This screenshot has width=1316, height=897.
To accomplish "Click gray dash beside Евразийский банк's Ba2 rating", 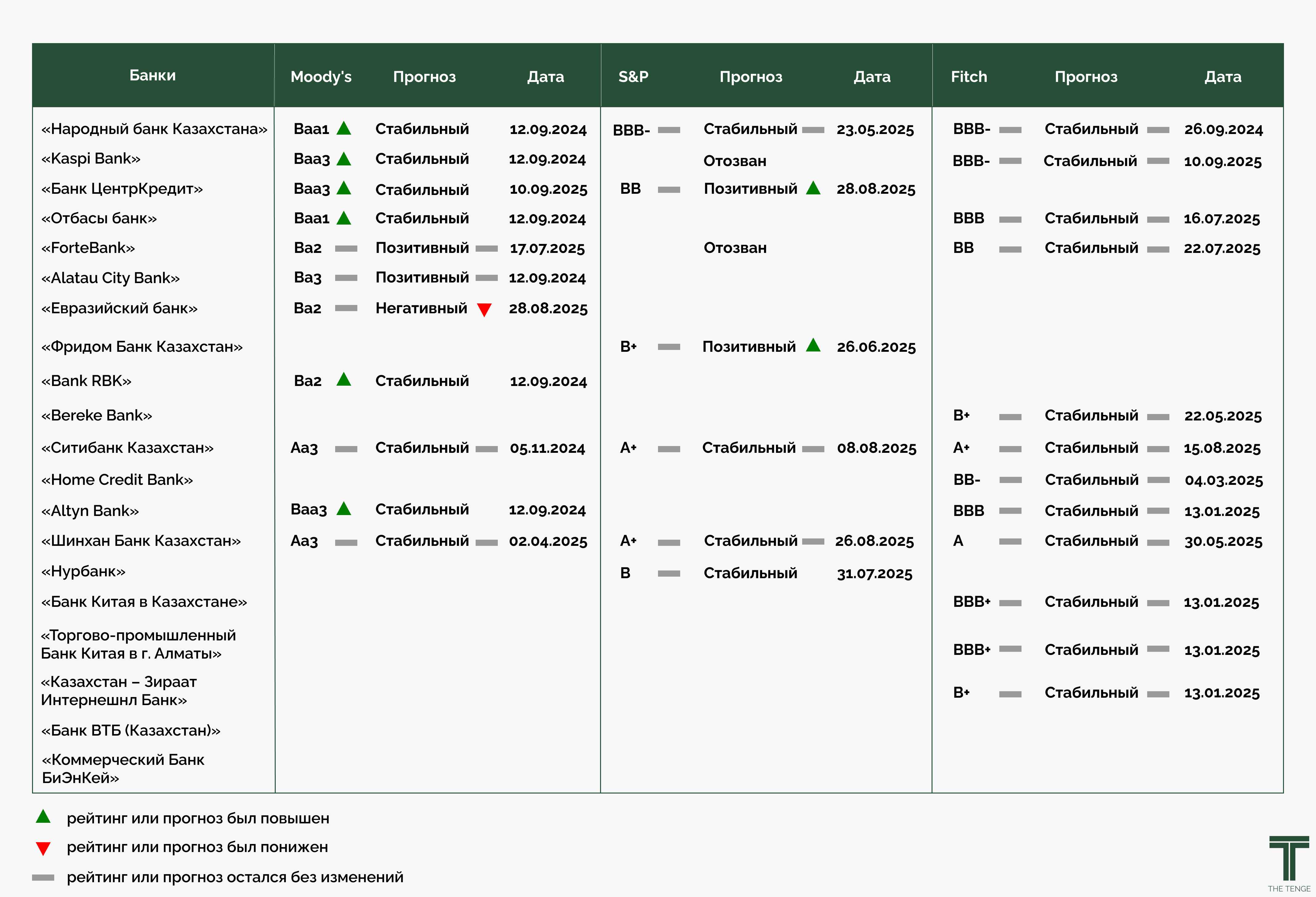I will click(346, 308).
